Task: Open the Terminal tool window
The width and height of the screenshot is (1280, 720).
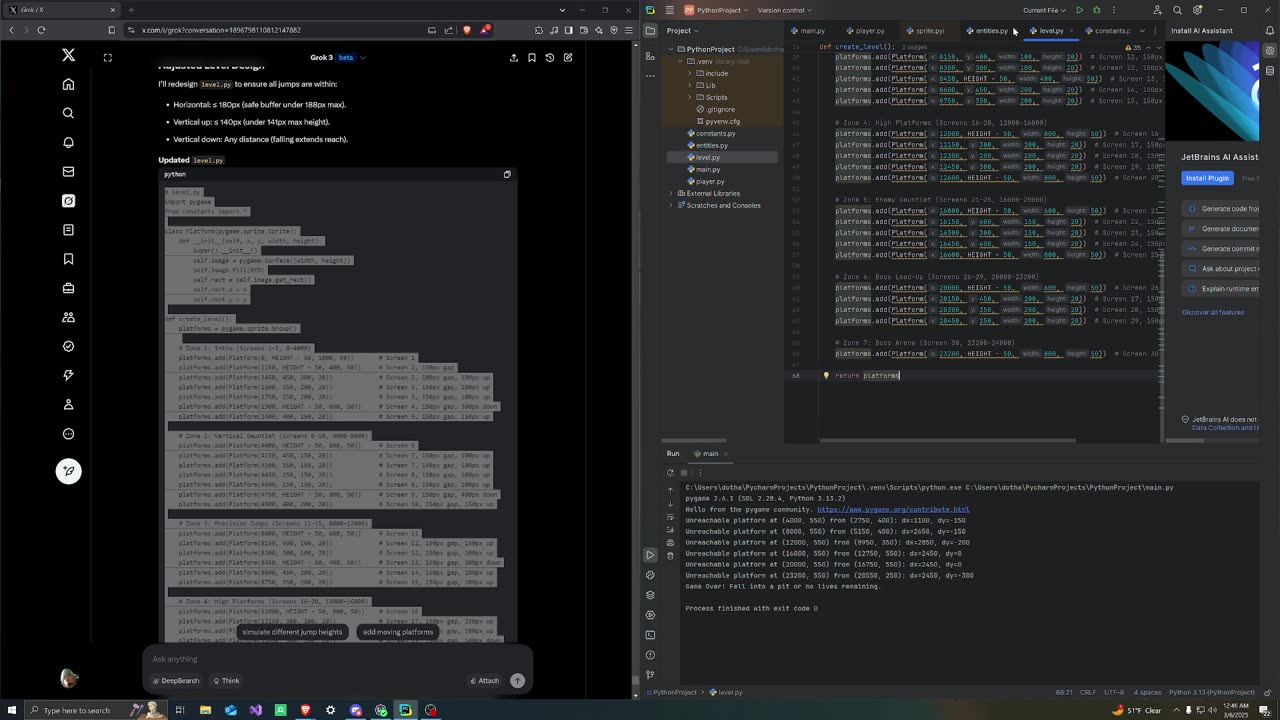Action: tap(650, 635)
